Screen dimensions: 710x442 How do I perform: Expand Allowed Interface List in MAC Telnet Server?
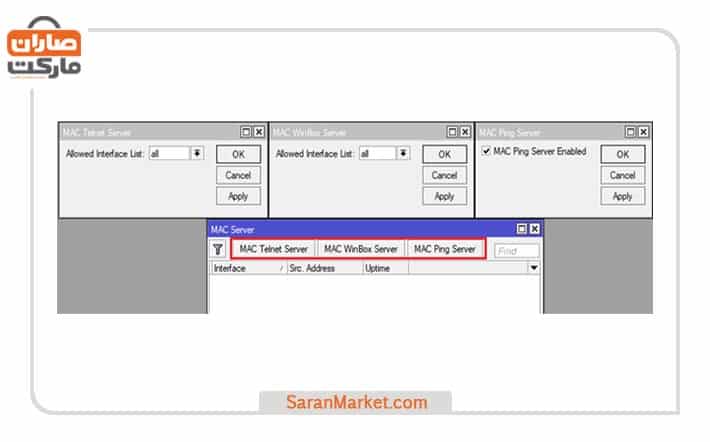click(197, 153)
